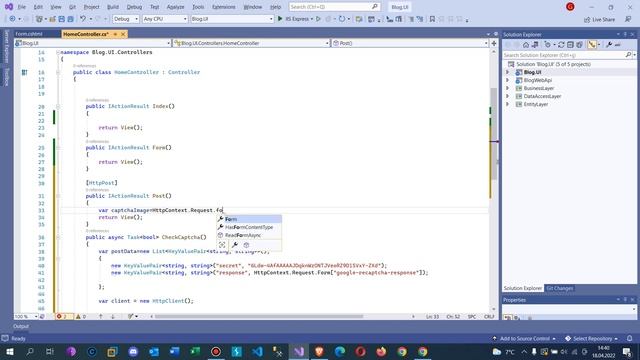Click the Save file toolbar icon

coord(62,19)
